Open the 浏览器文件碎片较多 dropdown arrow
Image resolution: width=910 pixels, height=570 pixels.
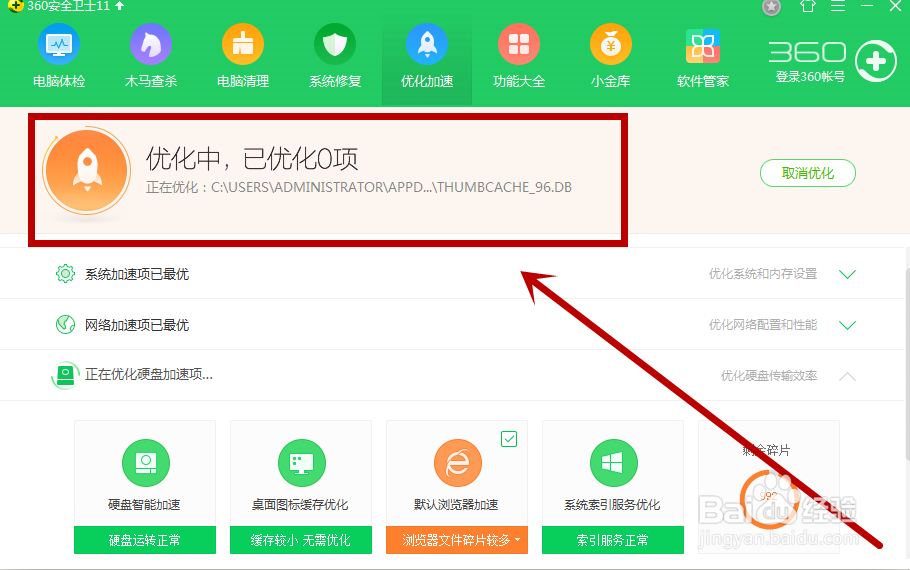pos(517,540)
